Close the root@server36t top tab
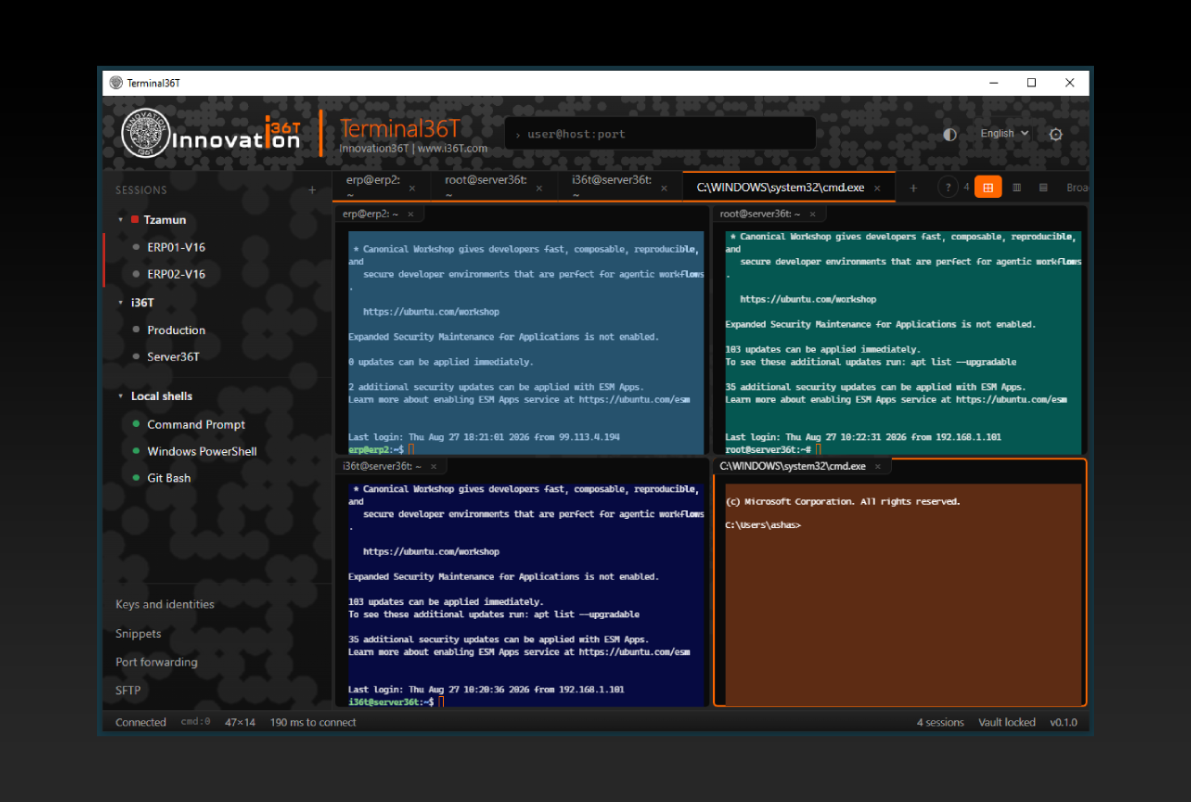The image size is (1191, 802). click(539, 188)
